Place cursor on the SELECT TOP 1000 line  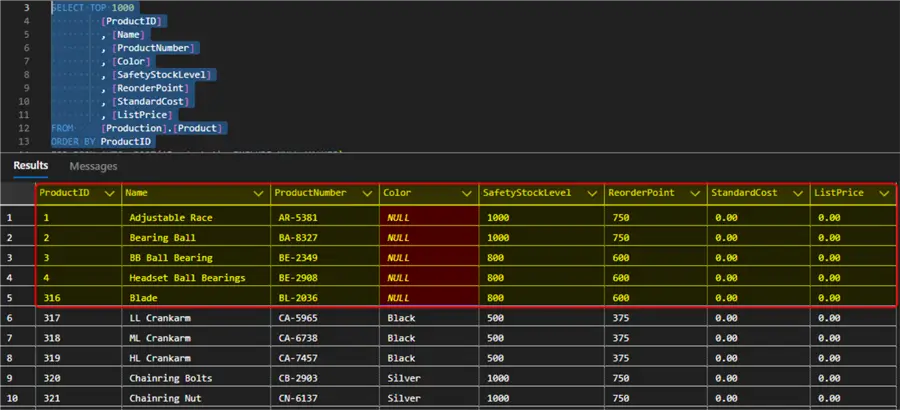[92, 7]
